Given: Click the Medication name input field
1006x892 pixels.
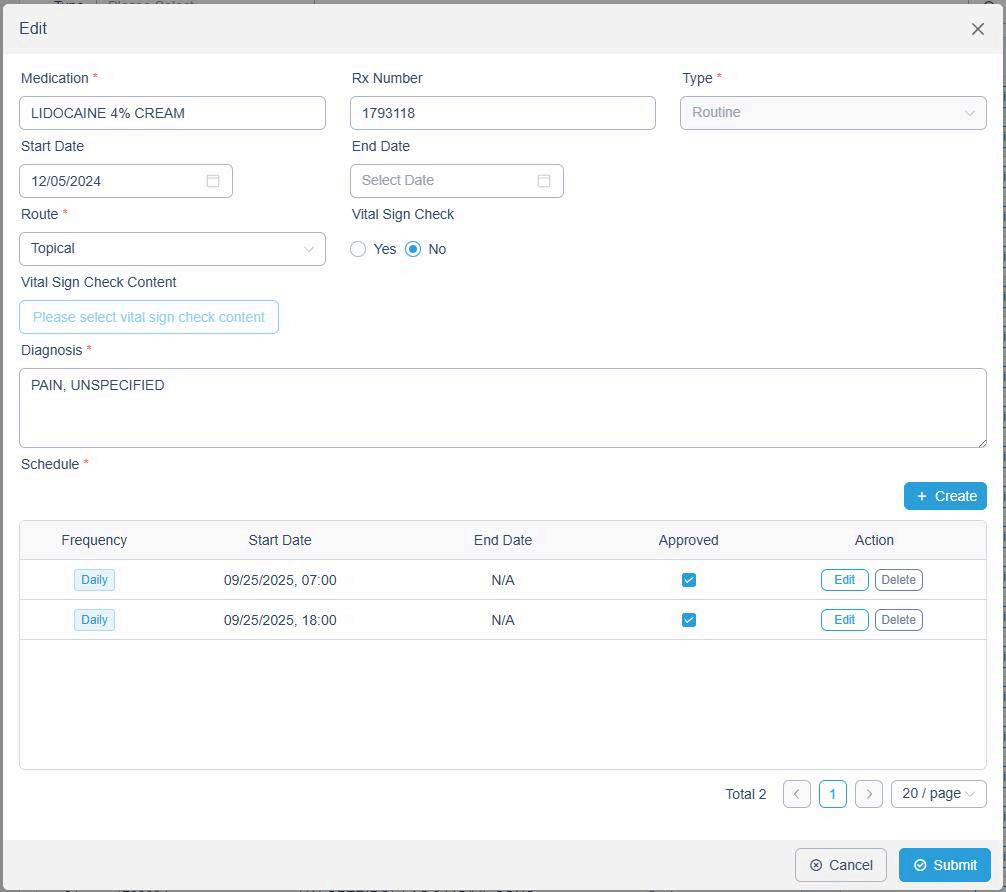Looking at the screenshot, I should pos(172,113).
